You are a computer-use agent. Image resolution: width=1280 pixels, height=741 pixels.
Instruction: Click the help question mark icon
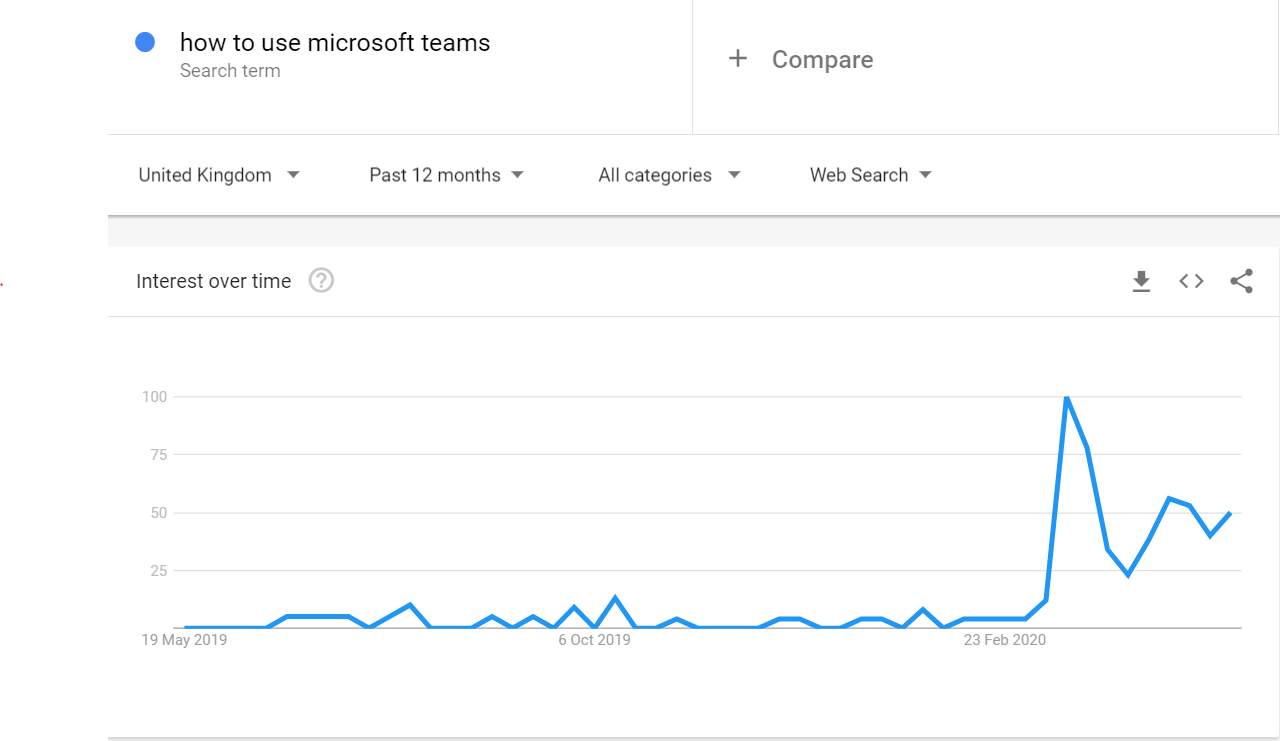[x=321, y=281]
